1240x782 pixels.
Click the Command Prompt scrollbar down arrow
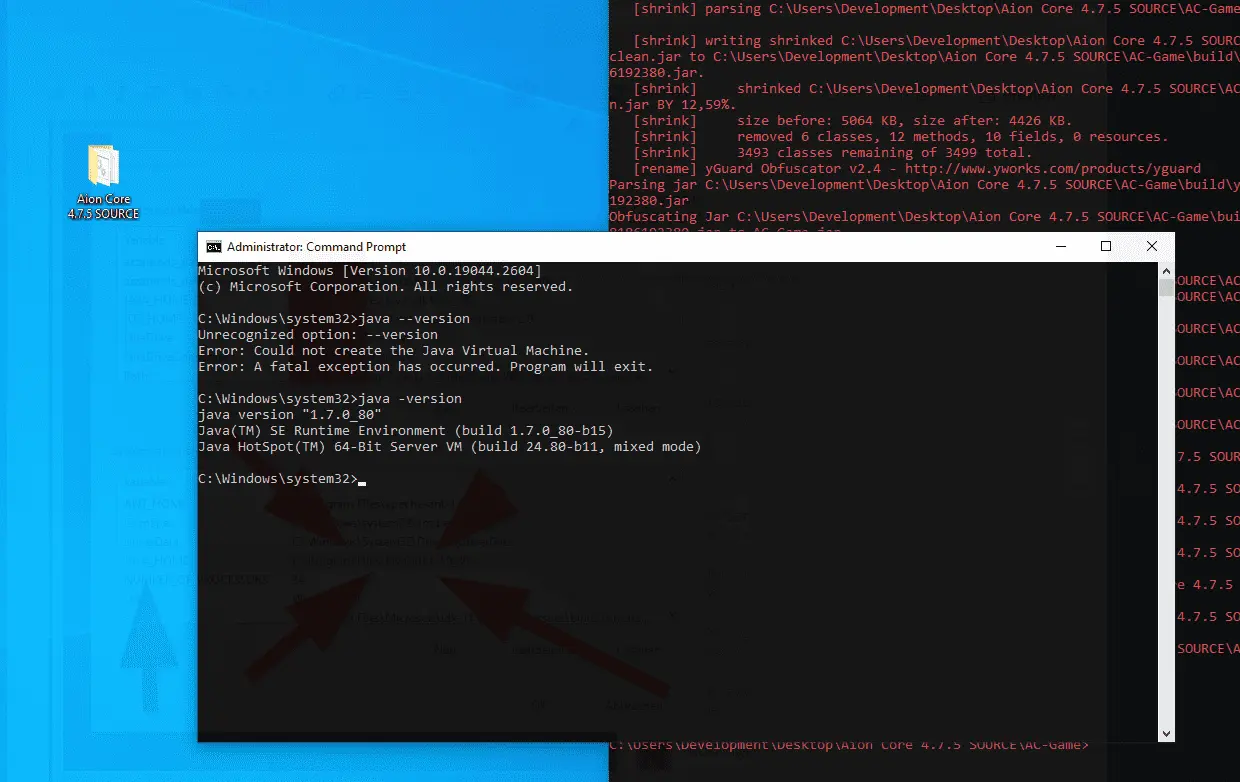coord(1166,733)
